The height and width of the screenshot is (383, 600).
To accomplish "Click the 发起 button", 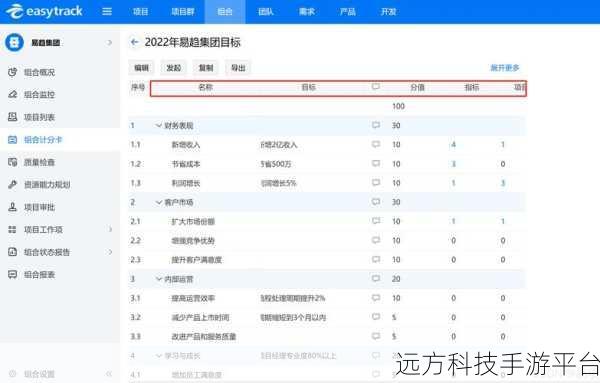I will coord(173,68).
